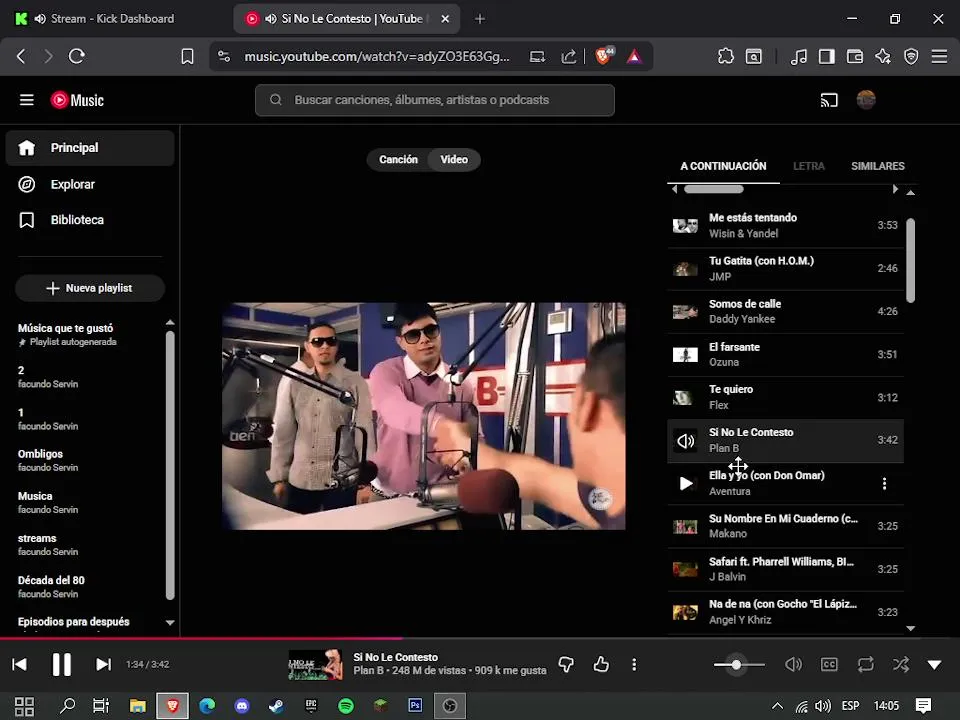
Task: Open the SIMILARES tab
Action: (x=877, y=166)
